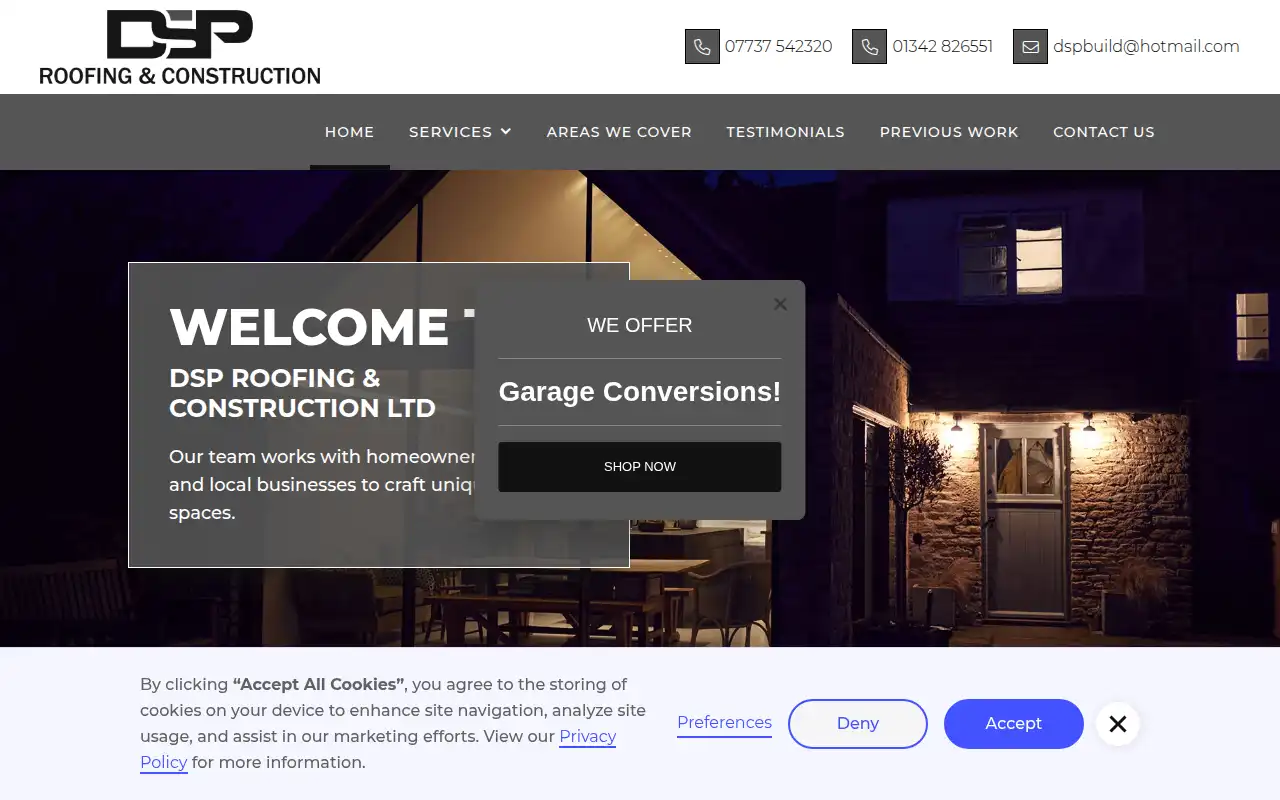The height and width of the screenshot is (800, 1280).
Task: Call mobile number 07737 542320
Action: coord(778,46)
